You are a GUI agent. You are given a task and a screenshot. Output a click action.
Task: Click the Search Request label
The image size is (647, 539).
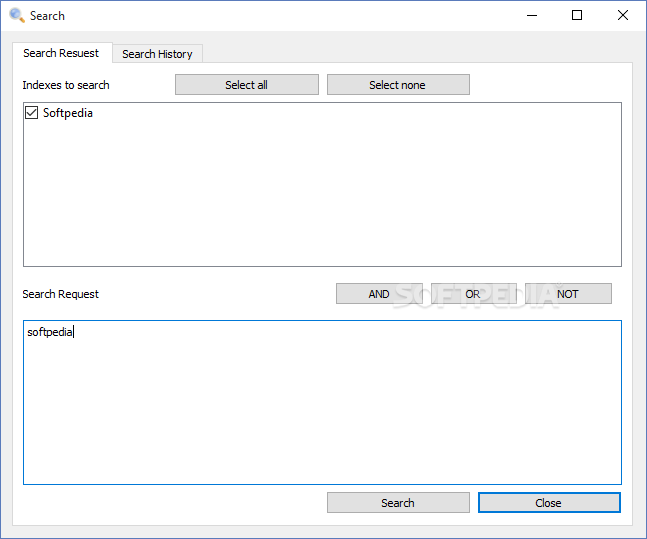pos(61,294)
